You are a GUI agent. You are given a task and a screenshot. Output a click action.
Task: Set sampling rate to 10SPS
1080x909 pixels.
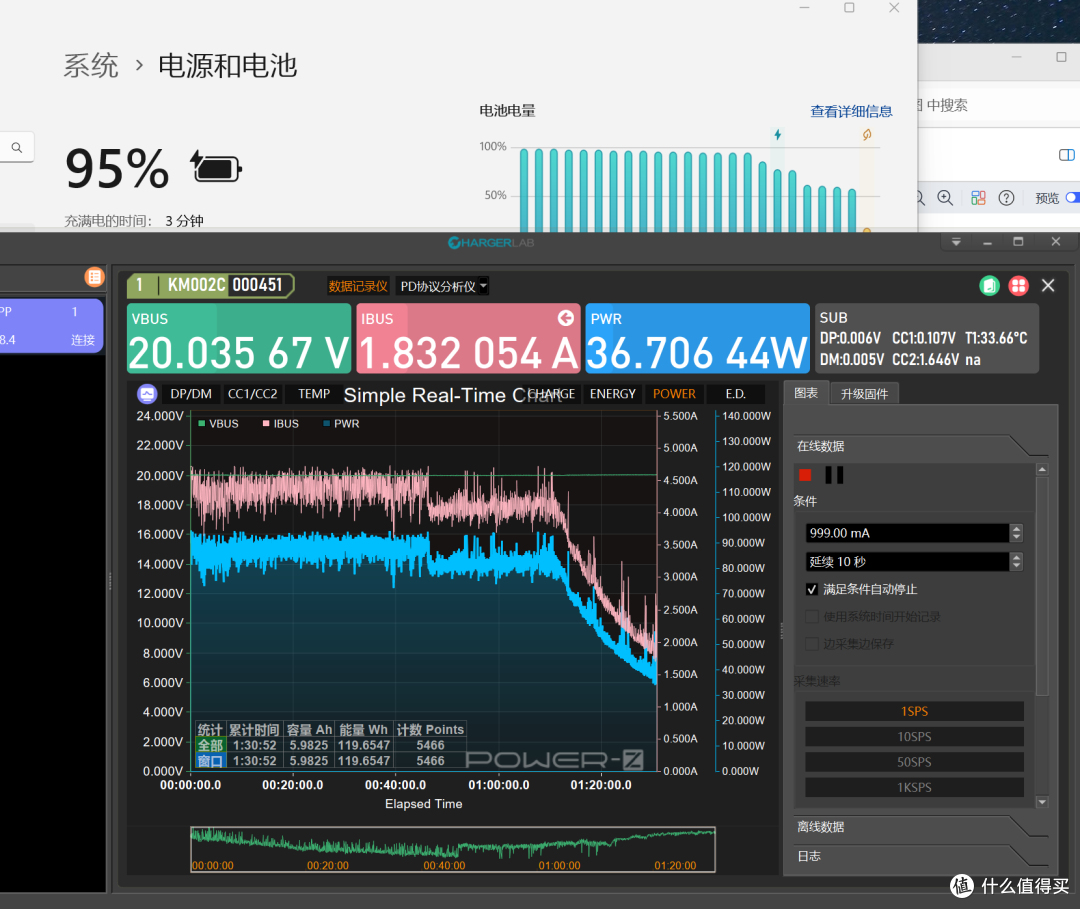click(x=914, y=737)
